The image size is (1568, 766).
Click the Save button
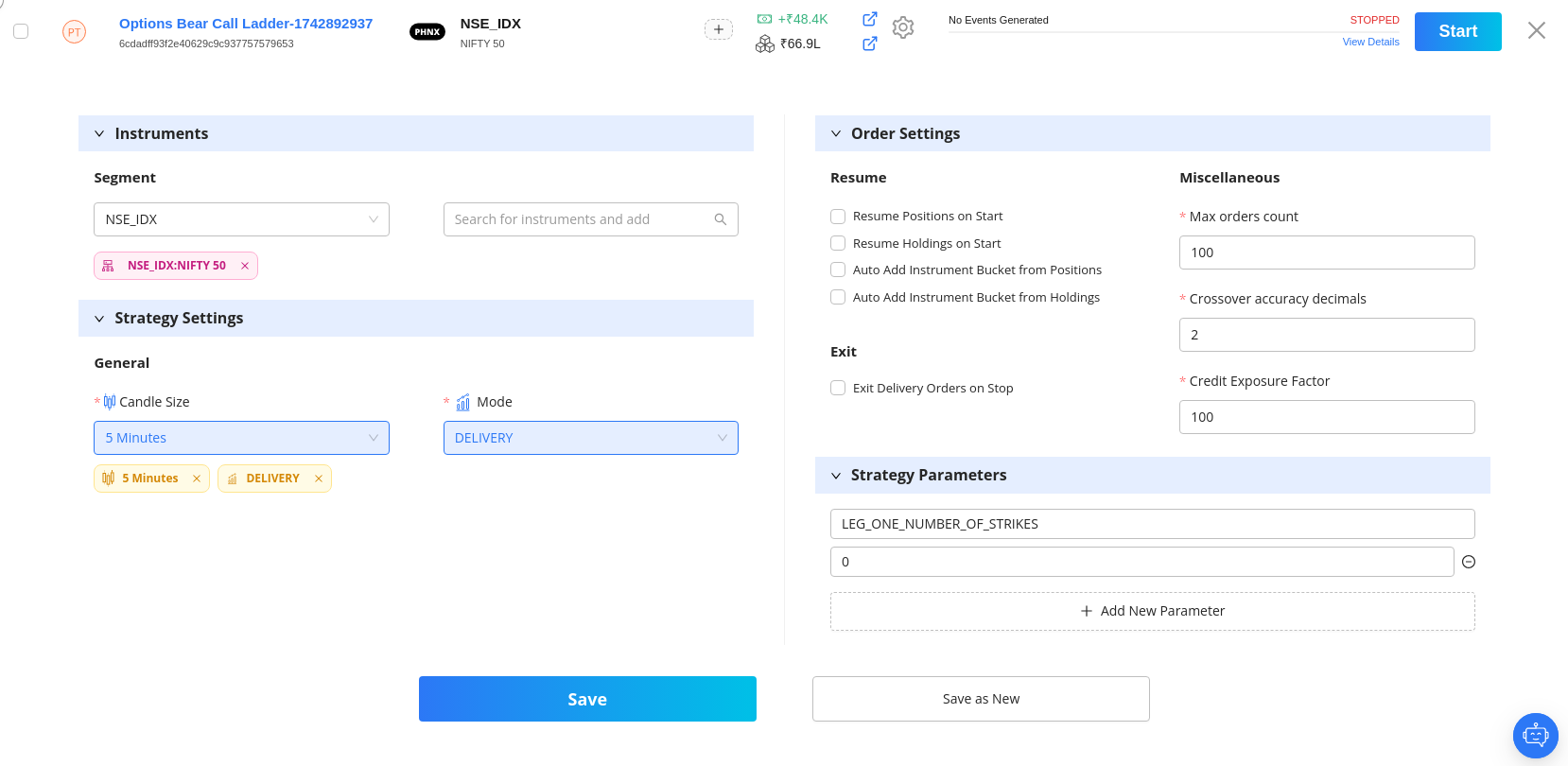pyautogui.click(x=587, y=699)
